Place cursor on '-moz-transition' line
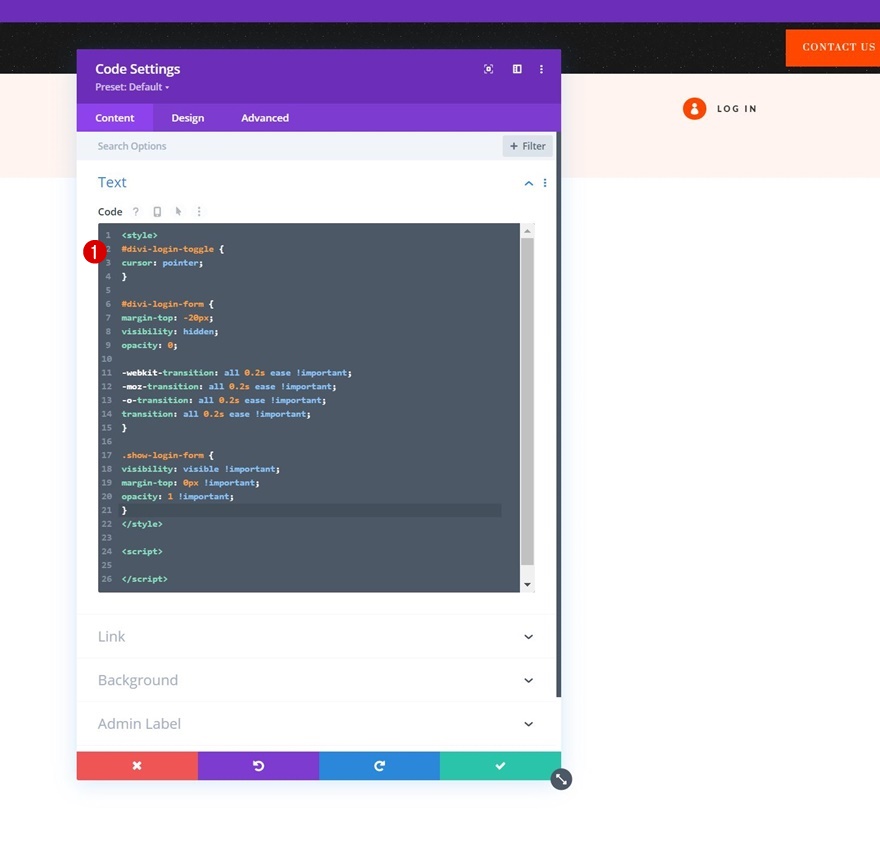Viewport: 880px width, 844px height. pyautogui.click(x=229, y=387)
